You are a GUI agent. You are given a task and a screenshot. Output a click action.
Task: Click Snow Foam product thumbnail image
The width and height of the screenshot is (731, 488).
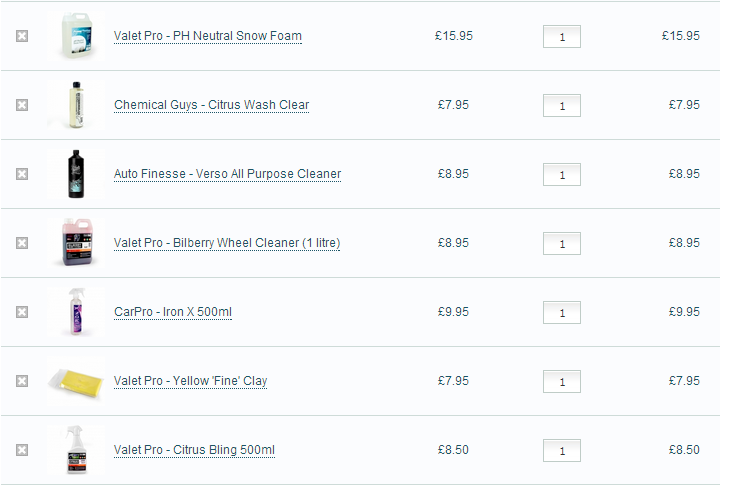[x=75, y=35]
